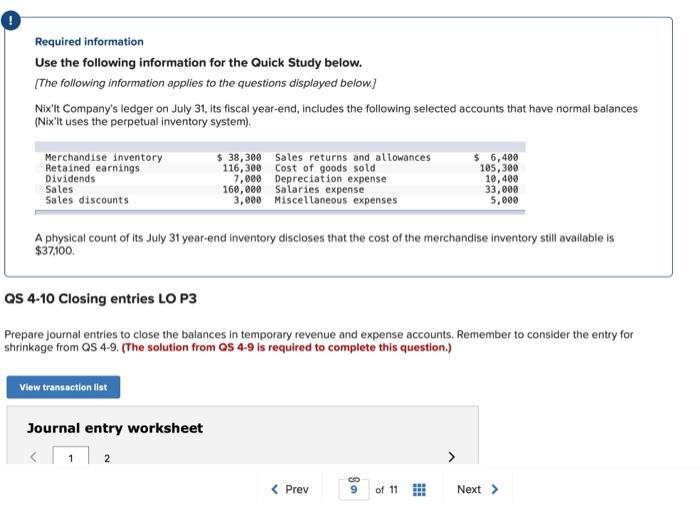This screenshot has height=509, width=700.
Task: Select Cost of goods sold value 105,300
Action: (499, 168)
